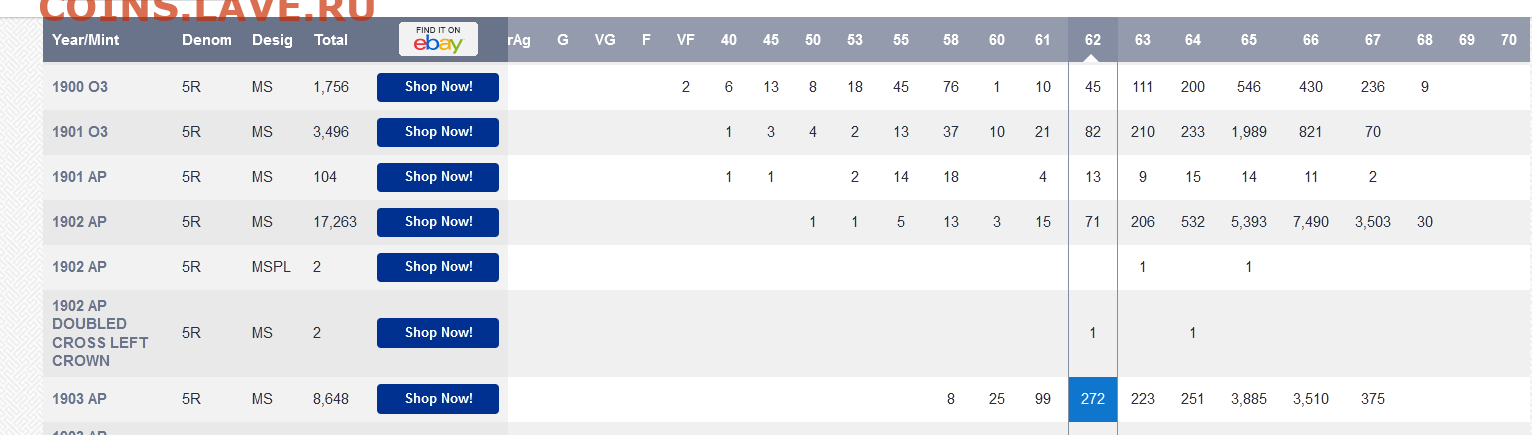Screen dimensions: 1532x435
Task: Shop Now for 1901 AP coin
Action: tap(438, 177)
